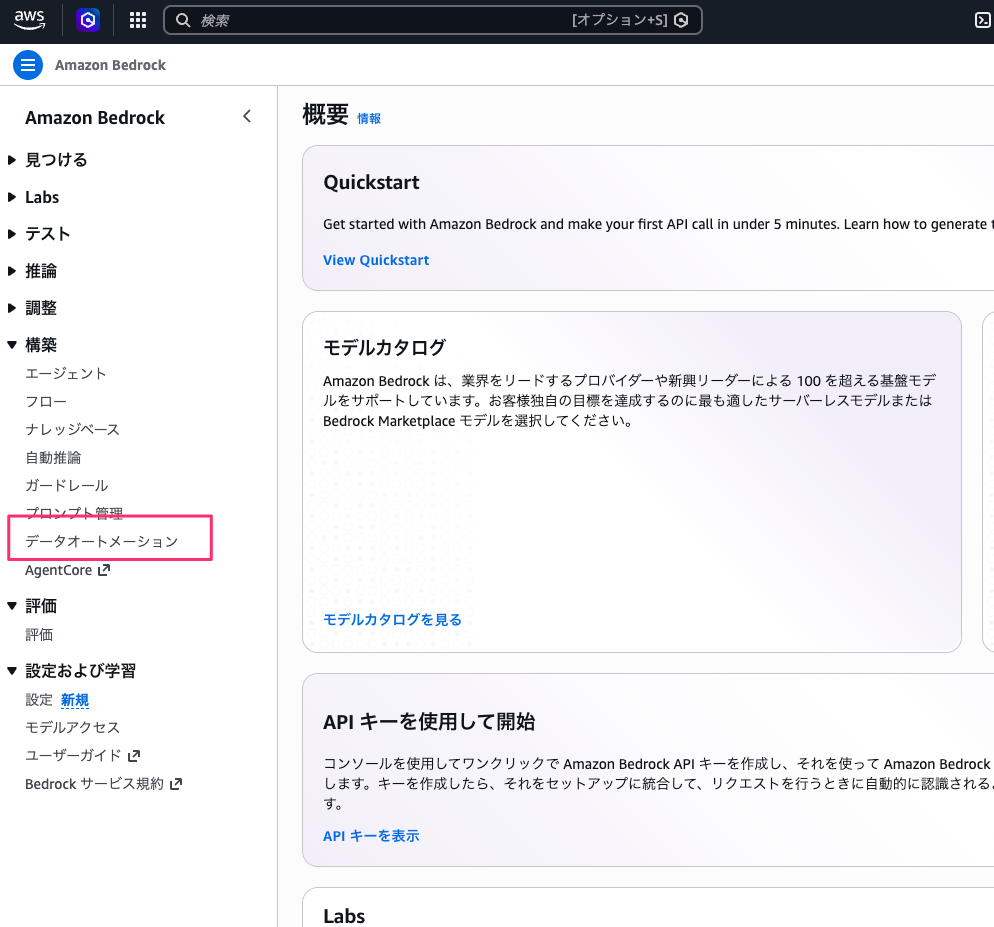Click the AWS logo to go home
The height and width of the screenshot is (927, 994).
coord(29,19)
